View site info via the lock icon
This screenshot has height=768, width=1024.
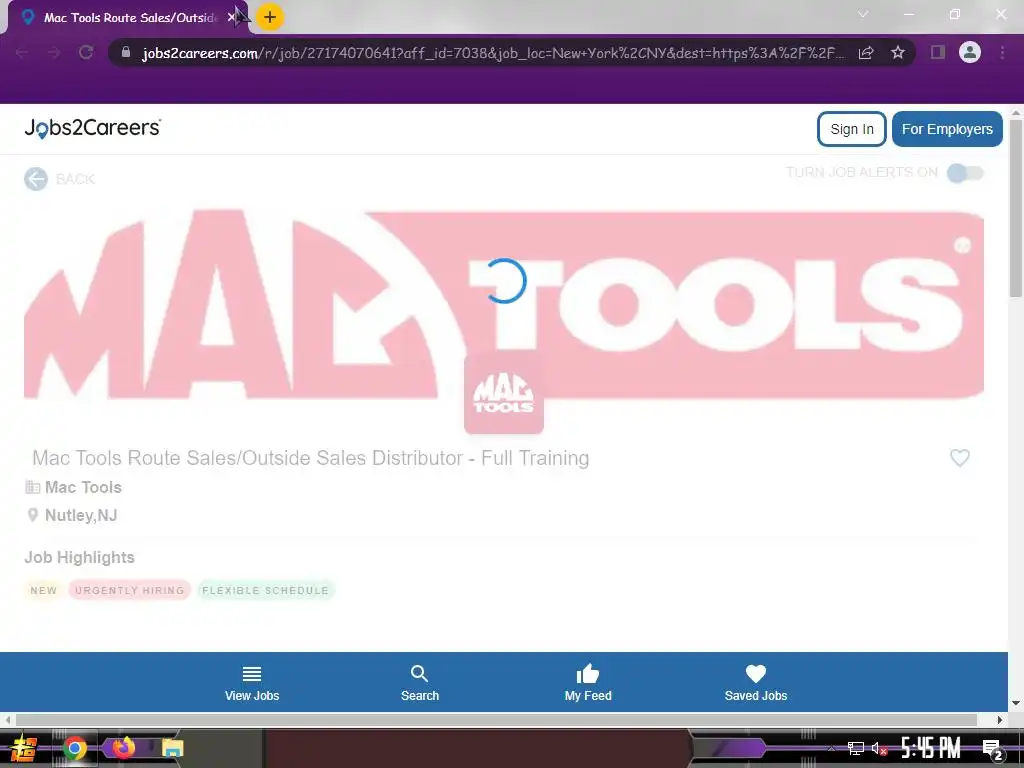(126, 52)
